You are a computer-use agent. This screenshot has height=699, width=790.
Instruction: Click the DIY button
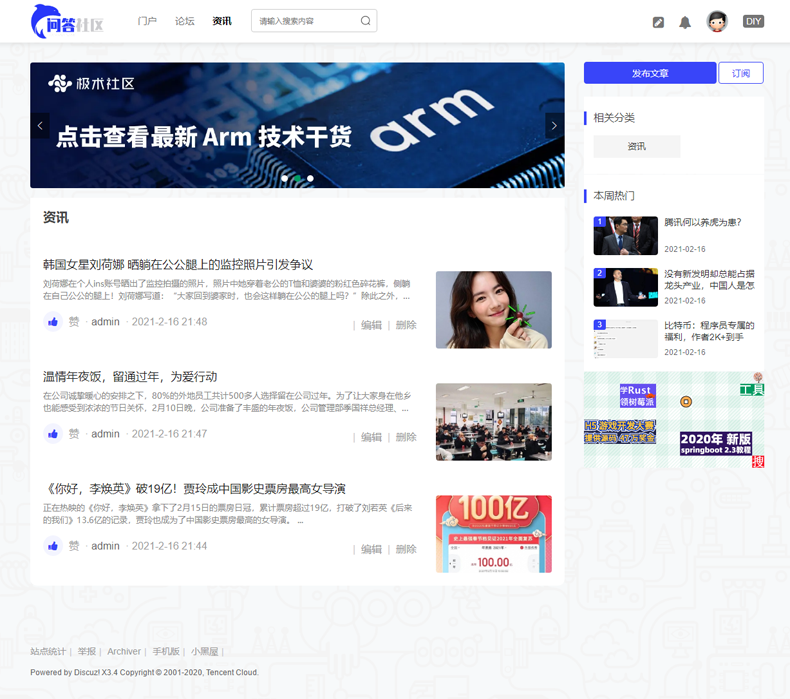tap(753, 21)
